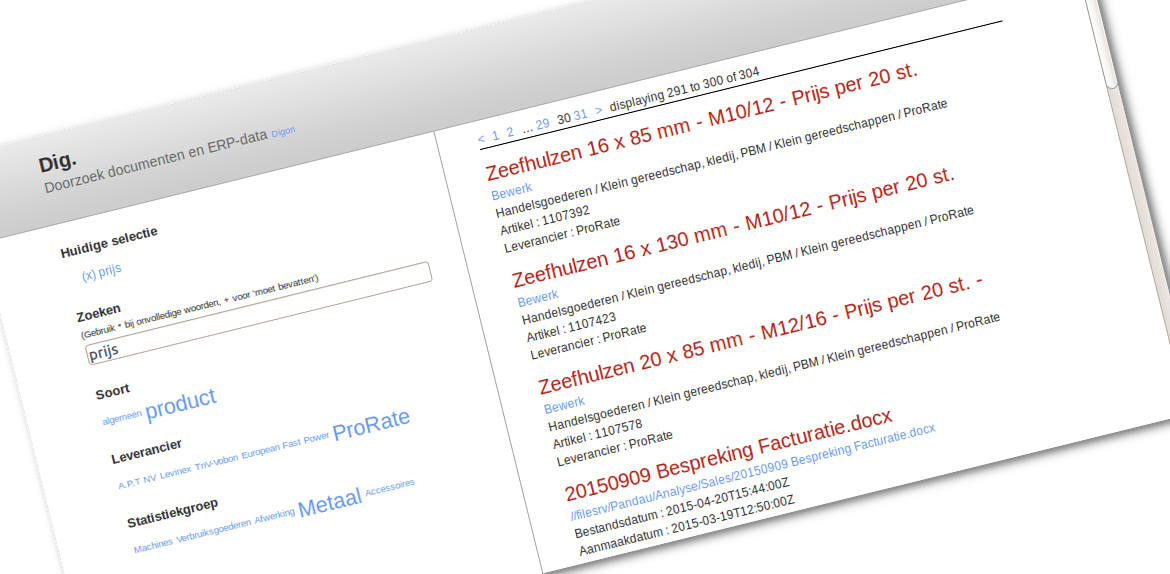Go to results page 31
The image size is (1170, 574).
(x=581, y=115)
